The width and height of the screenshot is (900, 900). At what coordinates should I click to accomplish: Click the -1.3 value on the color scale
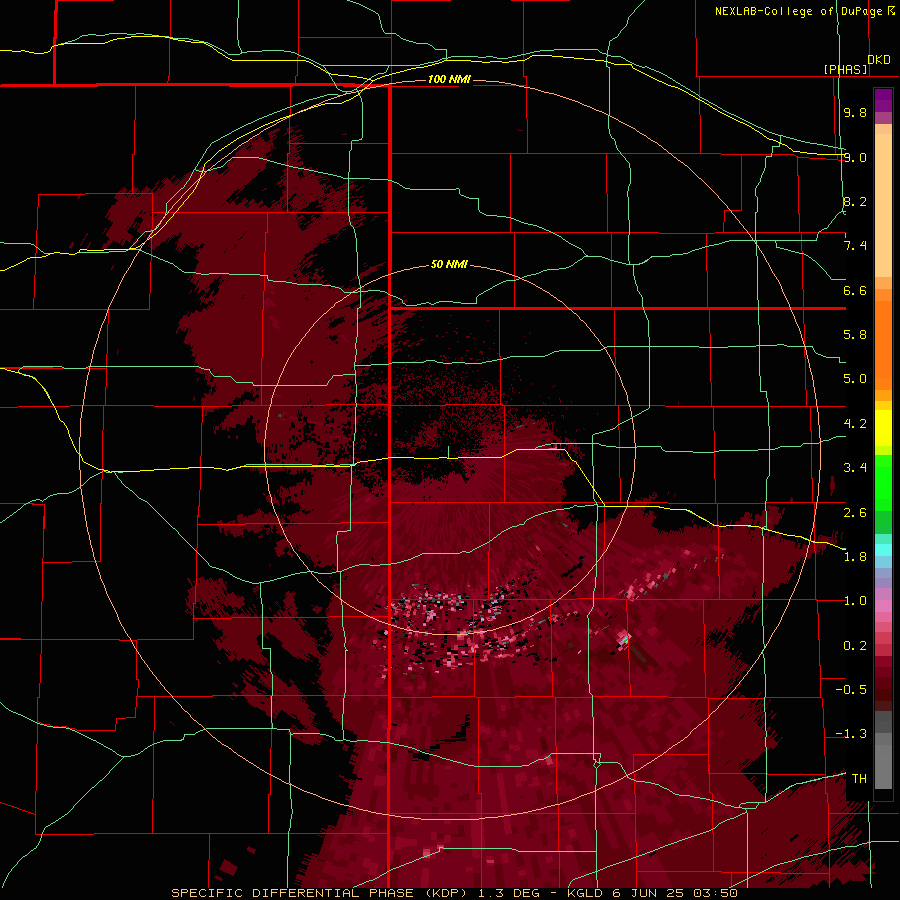point(851,734)
